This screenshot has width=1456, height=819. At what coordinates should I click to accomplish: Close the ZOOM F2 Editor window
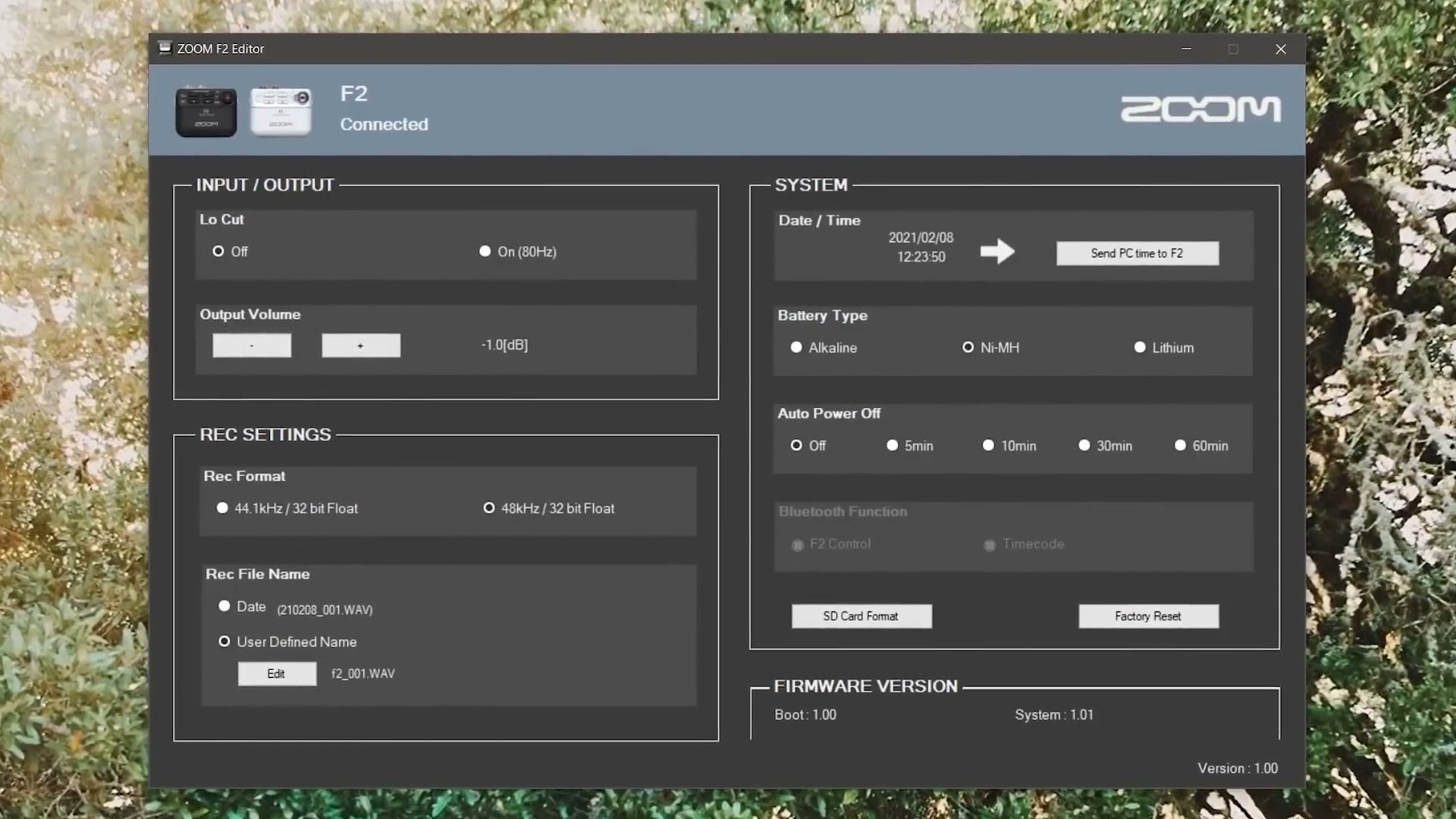point(1281,49)
